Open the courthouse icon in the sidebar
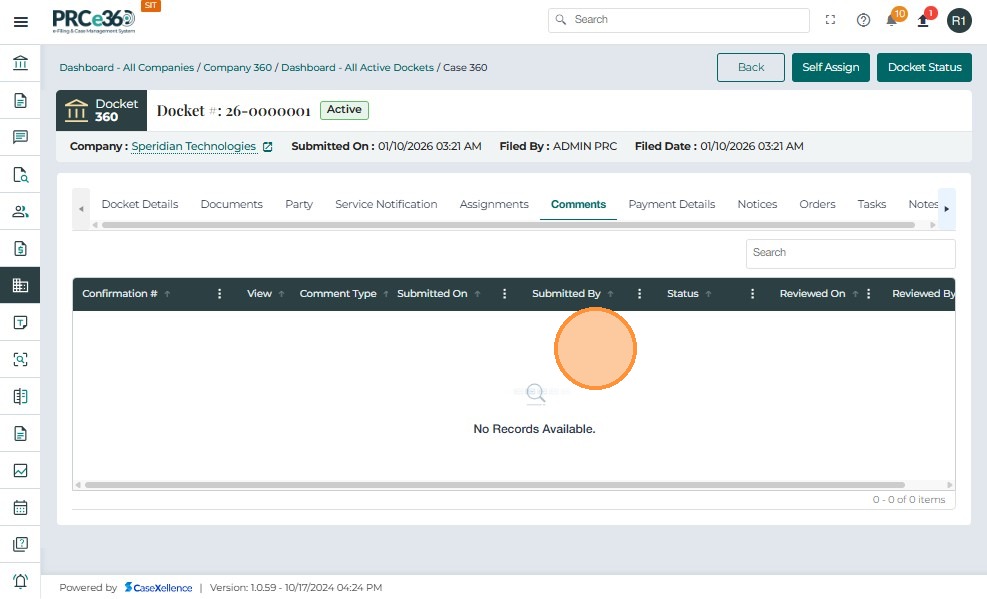The image size is (987, 599). [20, 63]
